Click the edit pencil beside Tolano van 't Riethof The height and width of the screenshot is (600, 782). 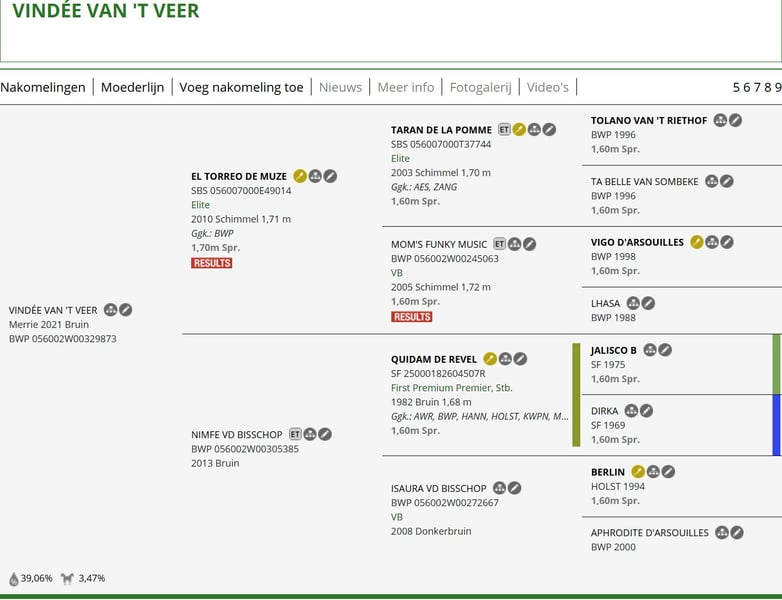(735, 120)
